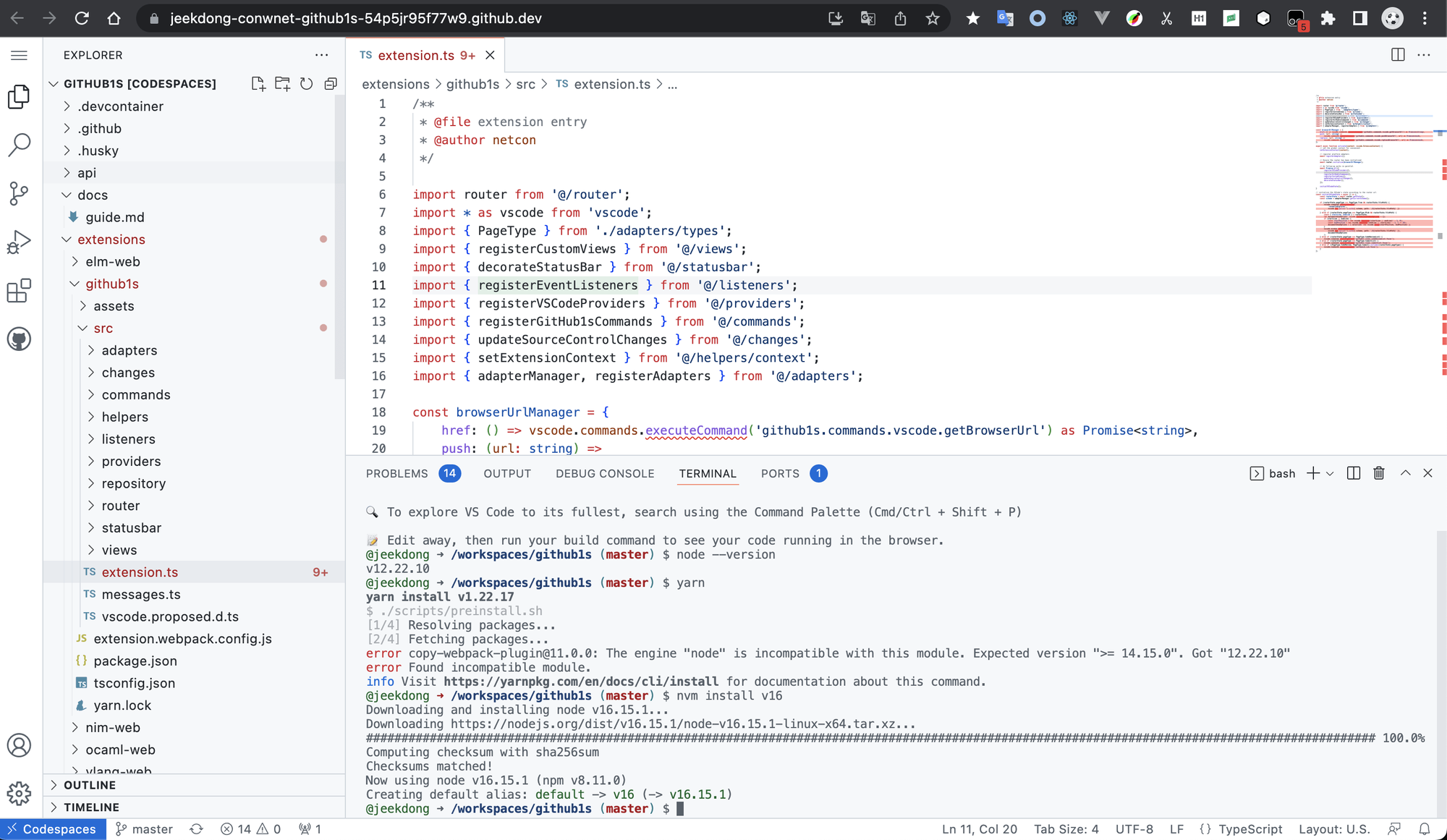Image resolution: width=1447 pixels, height=840 pixels.
Task: Open the hamburger application menu
Action: [x=20, y=55]
